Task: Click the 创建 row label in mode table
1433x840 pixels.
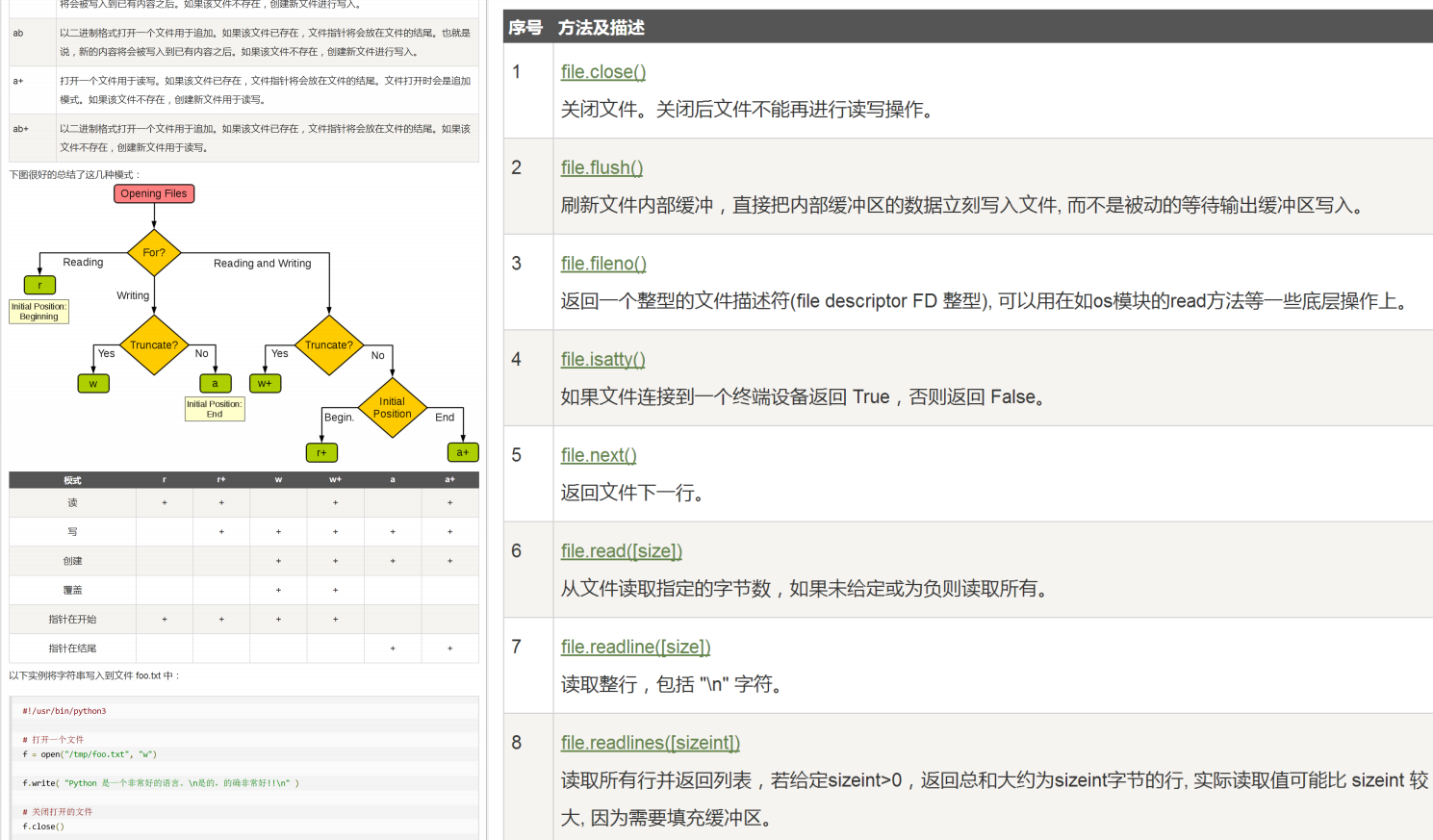Action: 72,561
